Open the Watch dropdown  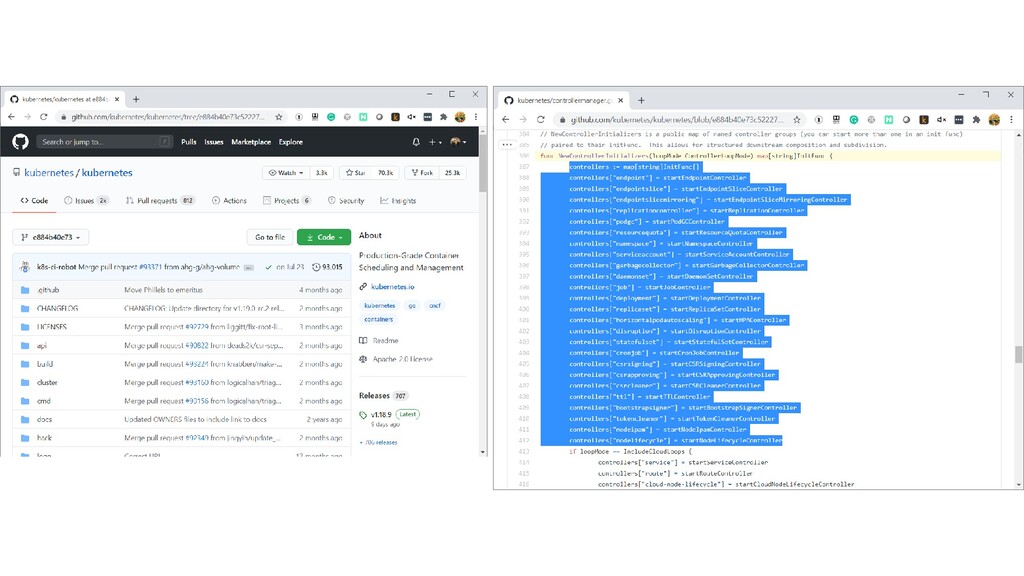[286, 172]
